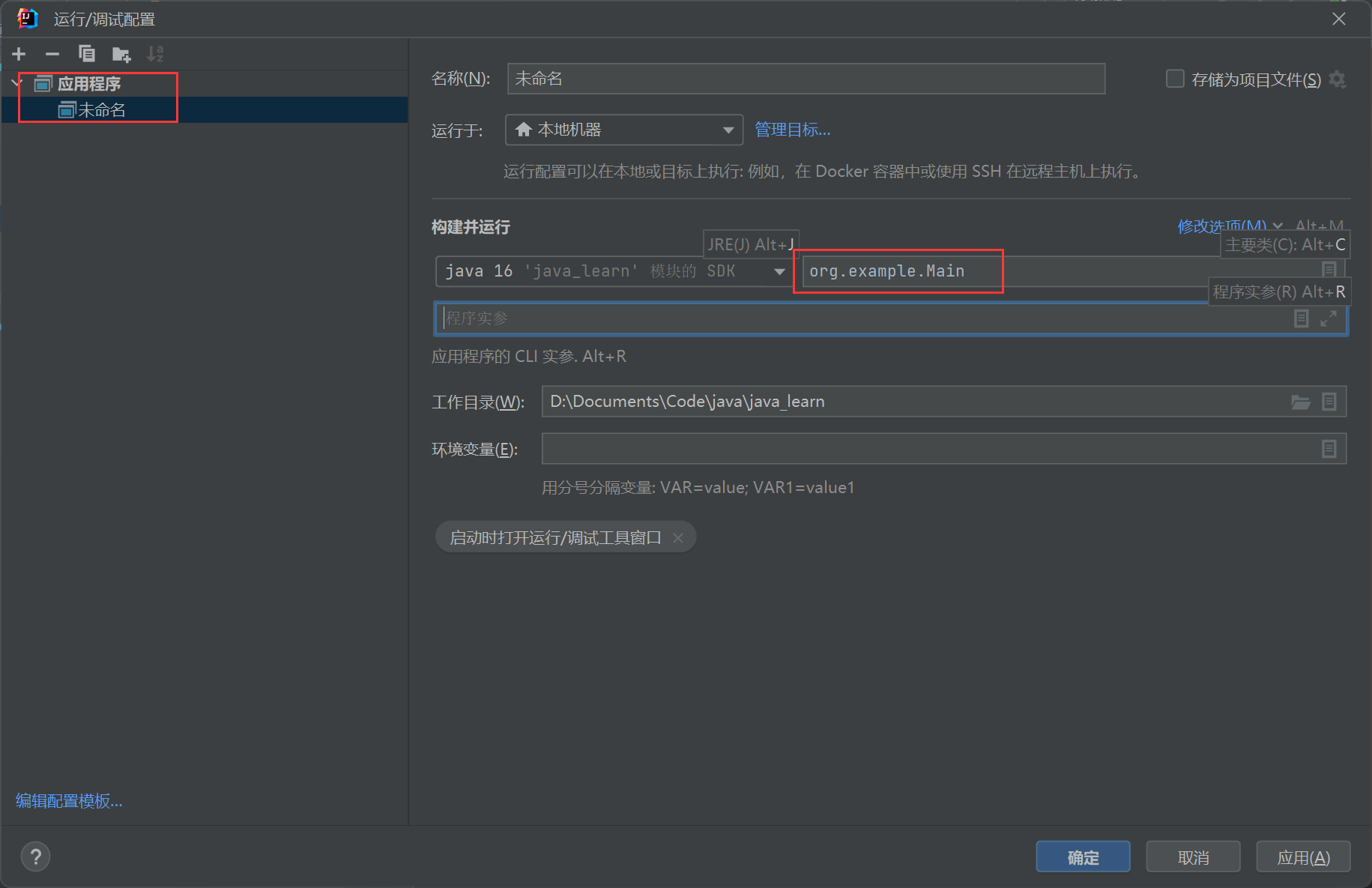
Task: Open the working directory browse folder icon
Action: click(1300, 402)
